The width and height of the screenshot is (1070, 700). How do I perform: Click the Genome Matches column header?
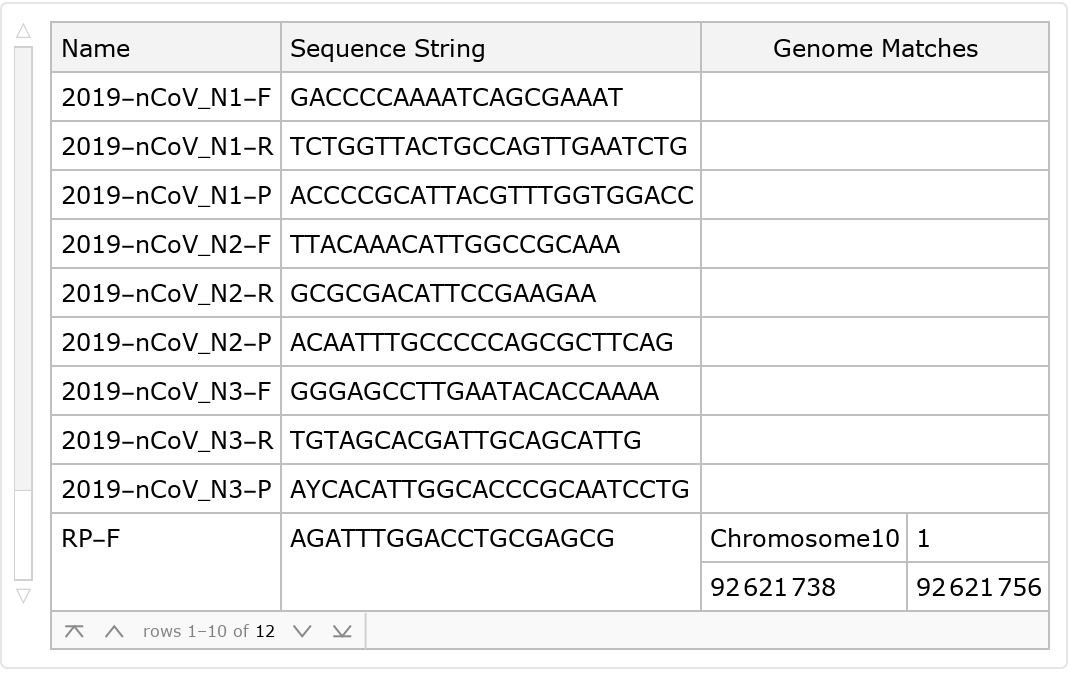(875, 48)
